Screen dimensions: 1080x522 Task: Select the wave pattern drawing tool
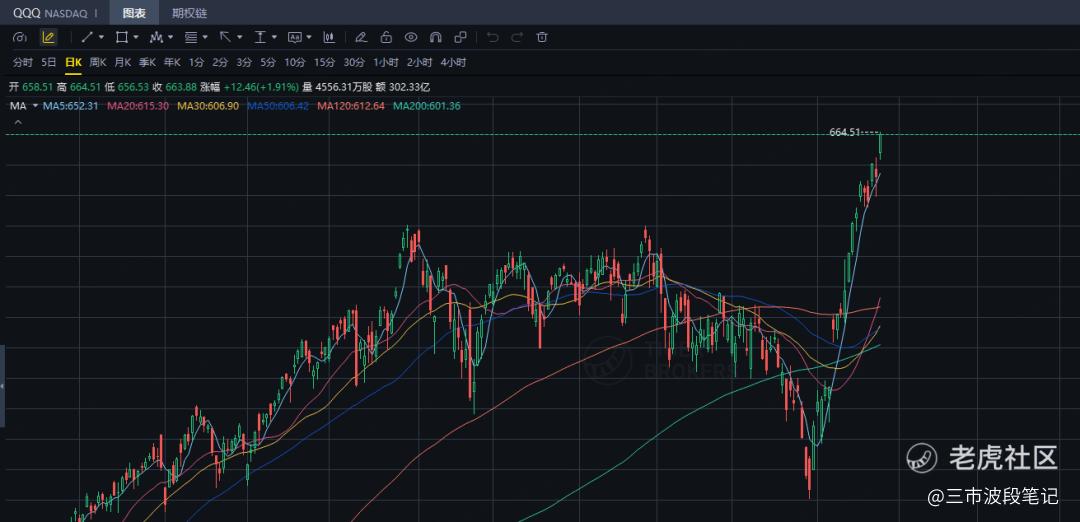[x=156, y=37]
